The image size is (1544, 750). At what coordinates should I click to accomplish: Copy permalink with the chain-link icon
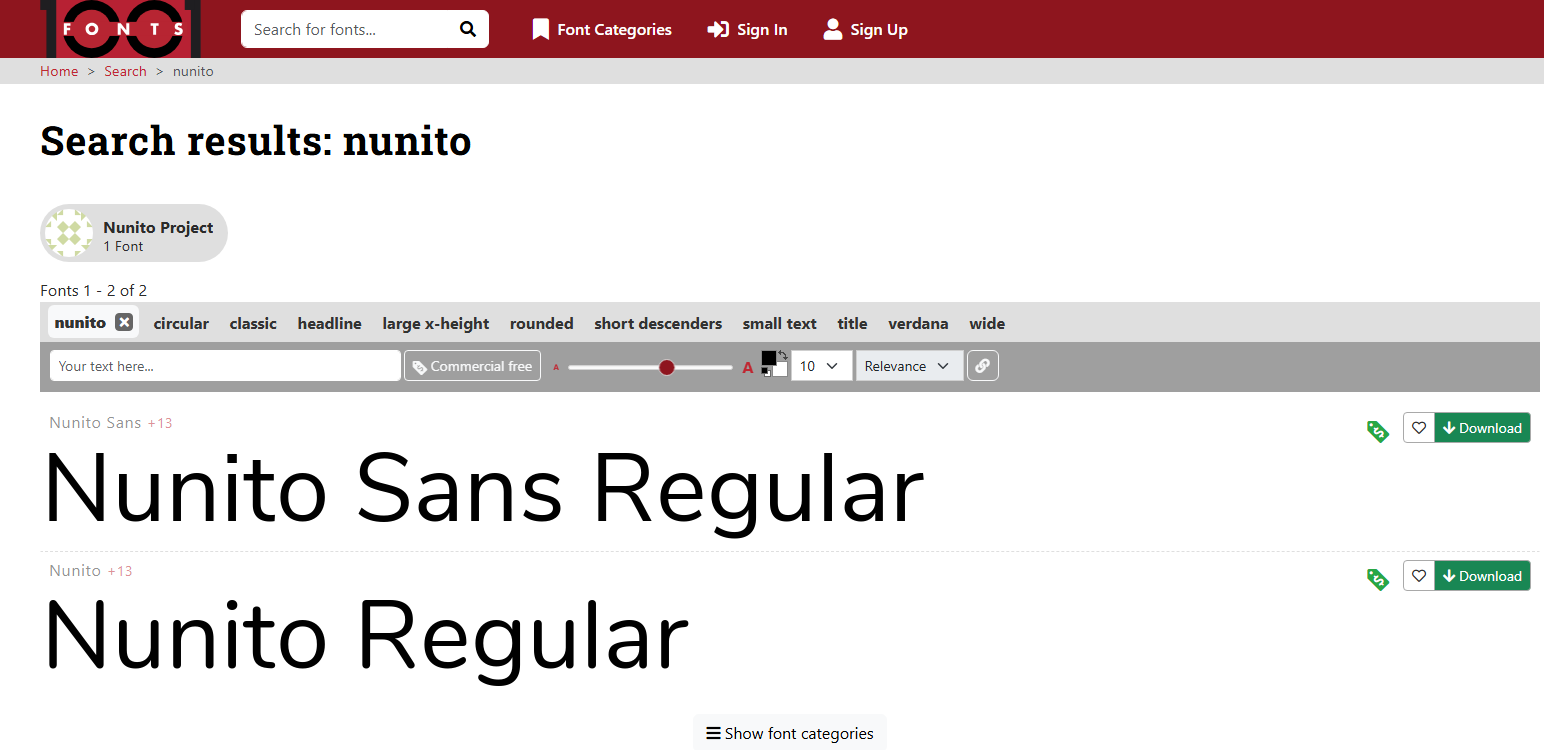pyautogui.click(x=983, y=366)
